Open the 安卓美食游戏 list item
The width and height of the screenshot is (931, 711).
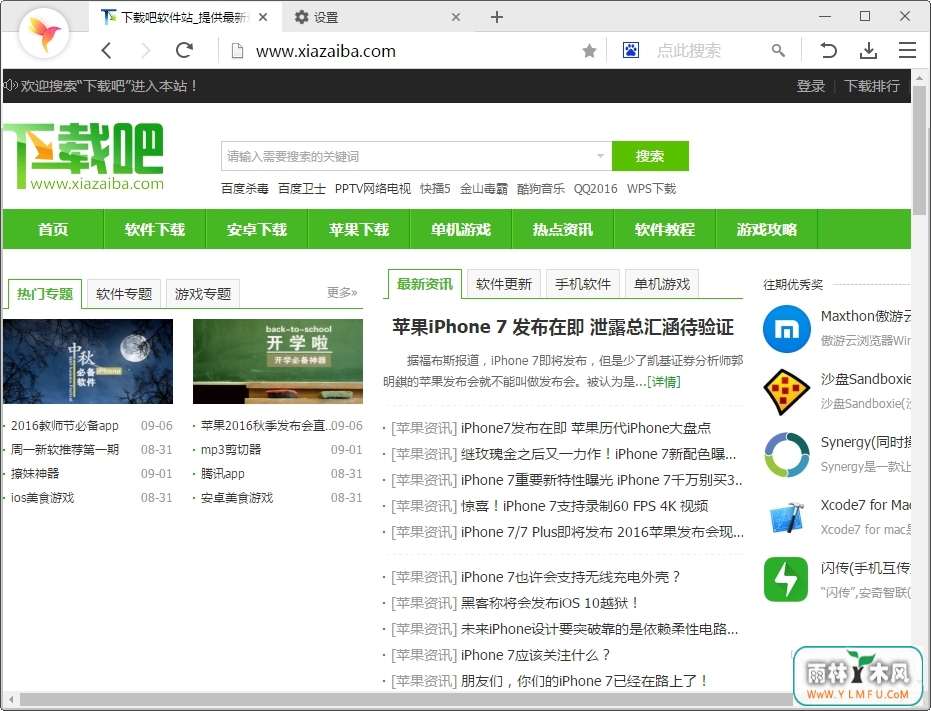237,498
